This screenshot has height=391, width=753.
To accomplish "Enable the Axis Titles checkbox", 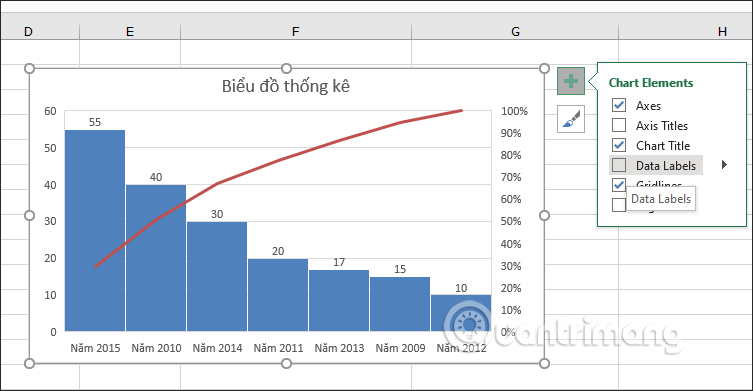I will [619, 125].
